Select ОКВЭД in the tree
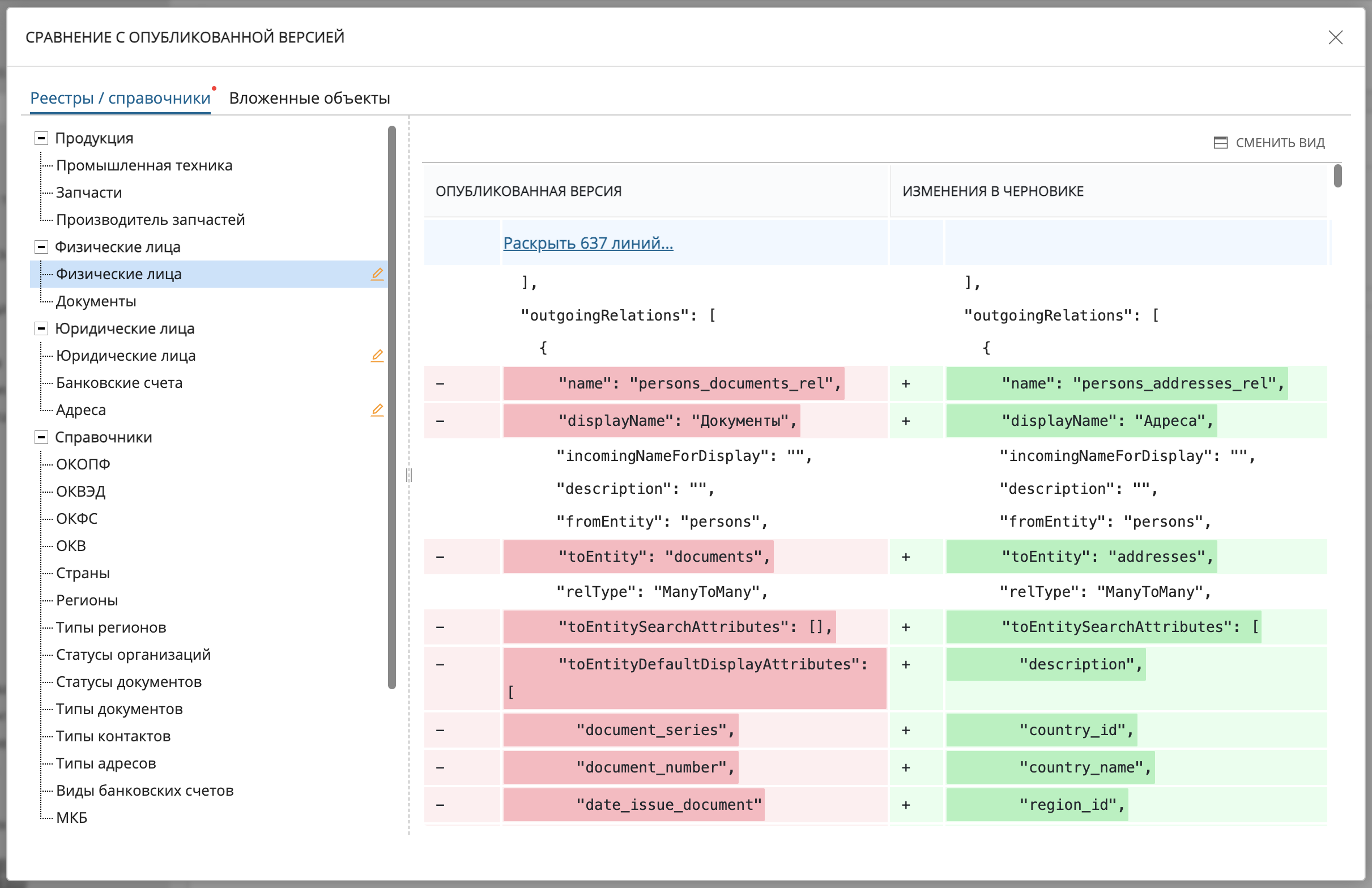The image size is (1372, 888). [x=80, y=492]
